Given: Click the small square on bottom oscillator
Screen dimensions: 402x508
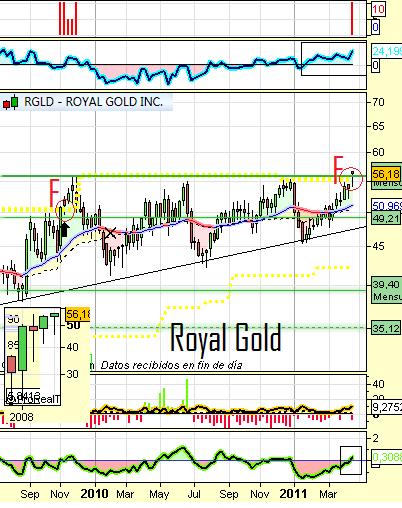Looking at the screenshot, I should point(351,460).
